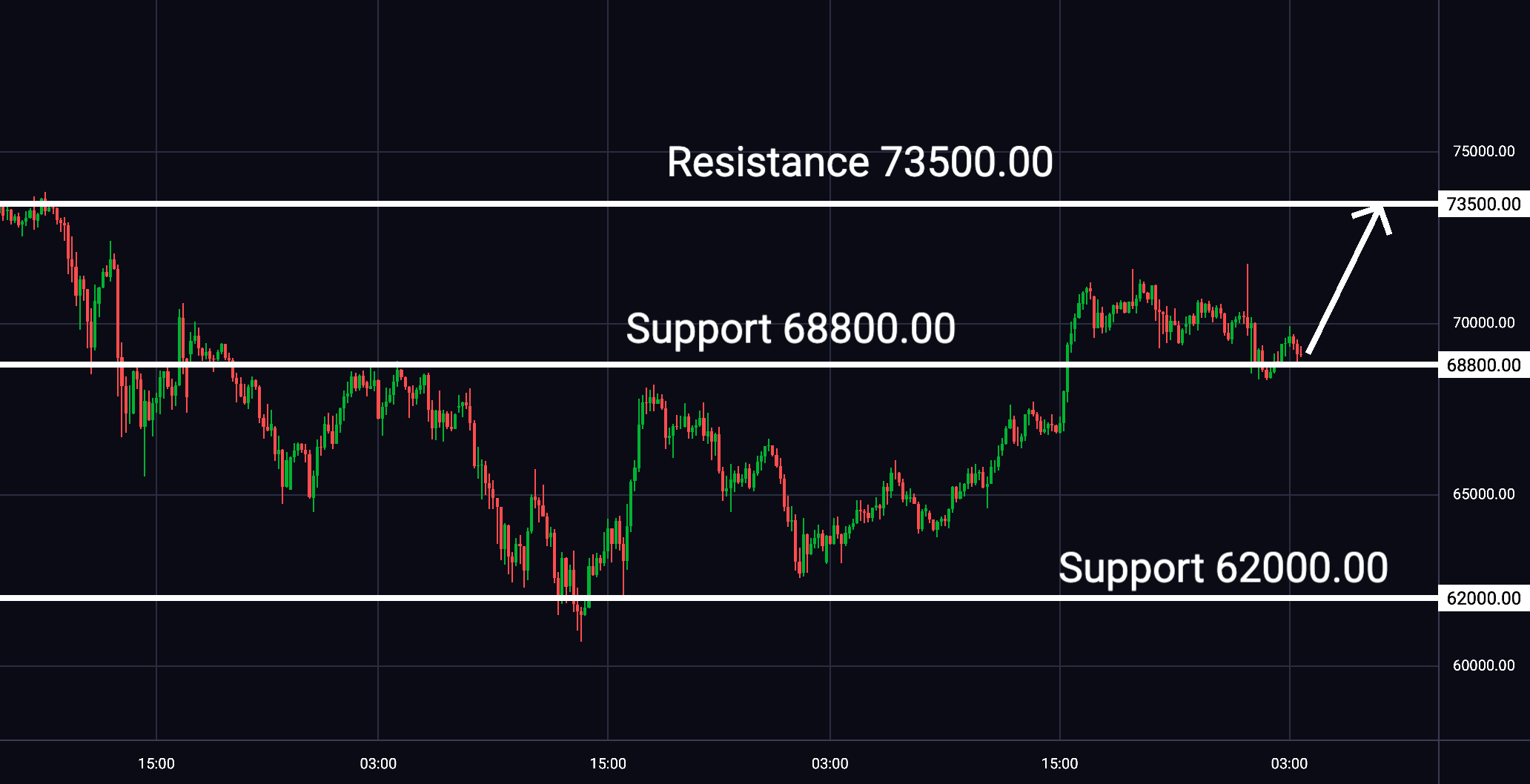Image resolution: width=1530 pixels, height=784 pixels.
Task: Click the latest candle beside the arrow base
Action: (x=1300, y=351)
